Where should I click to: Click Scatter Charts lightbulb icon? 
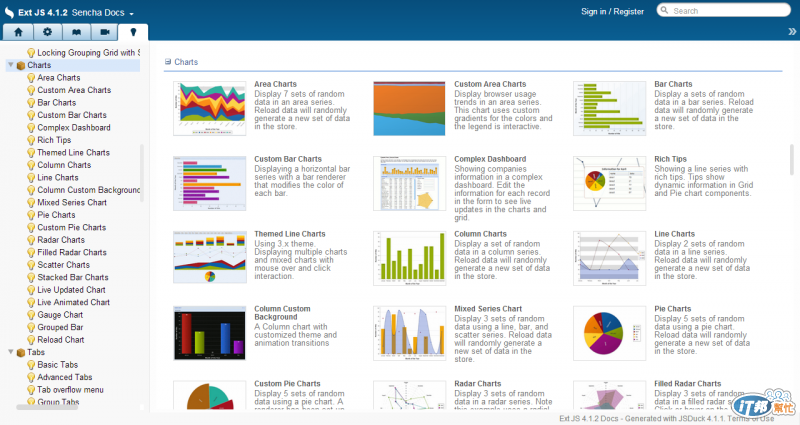click(31, 265)
